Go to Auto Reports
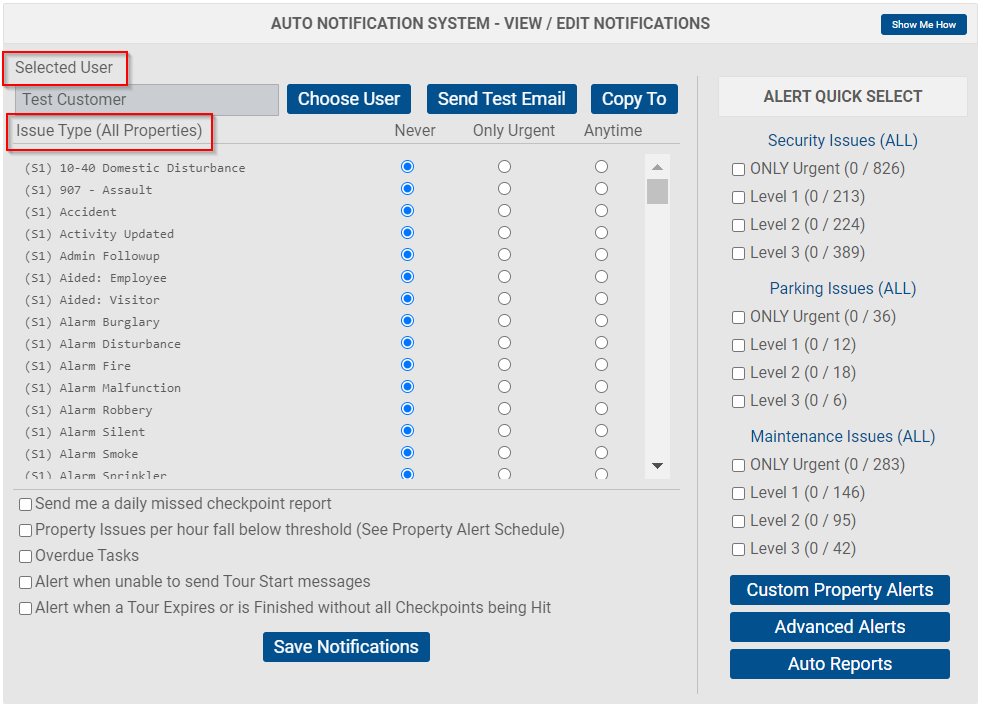This screenshot has width=981, height=707. [x=840, y=664]
